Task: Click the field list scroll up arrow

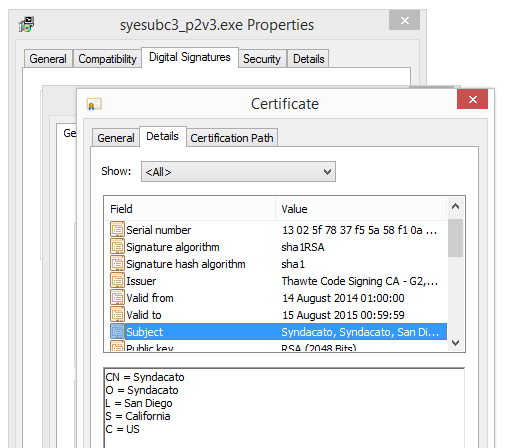Action: [455, 206]
